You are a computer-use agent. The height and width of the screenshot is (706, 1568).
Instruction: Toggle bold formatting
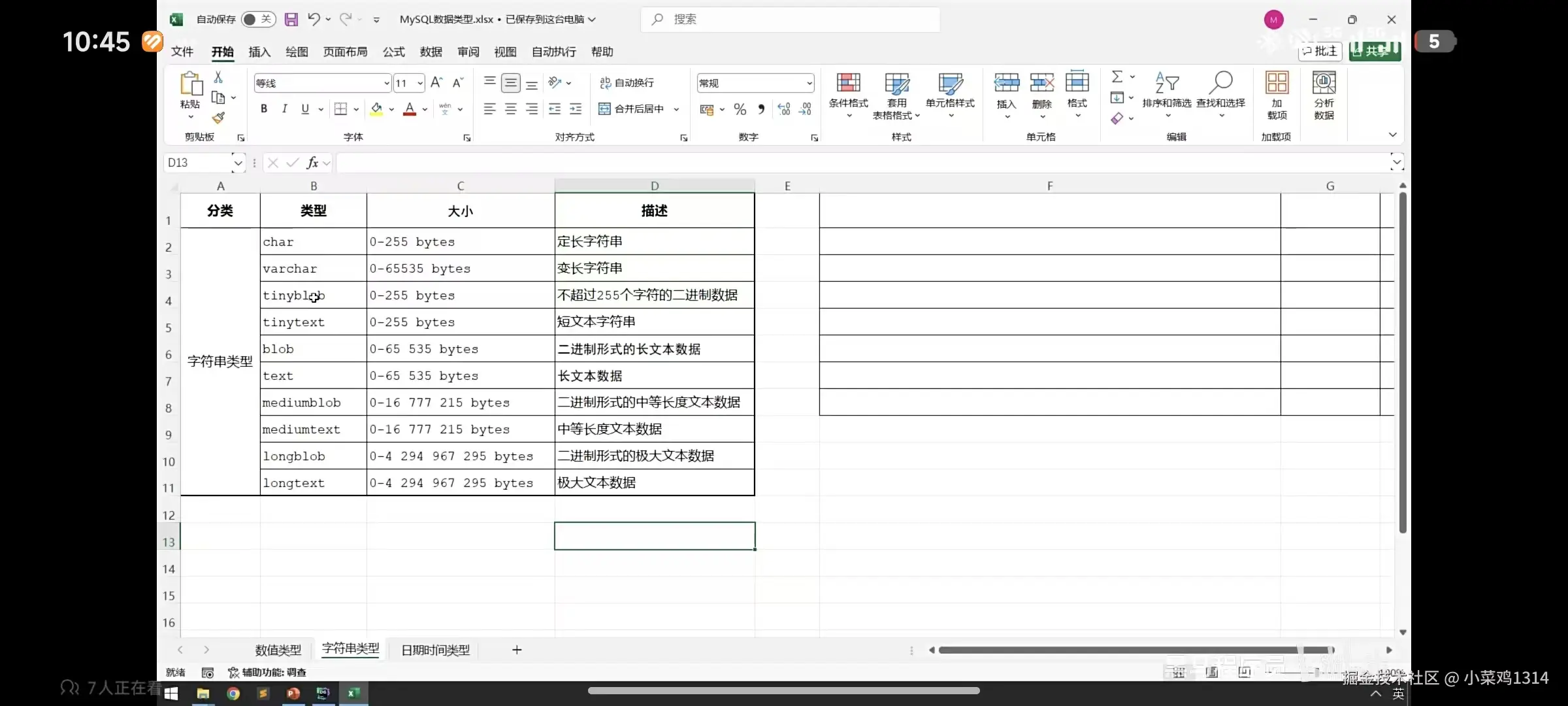coord(264,109)
